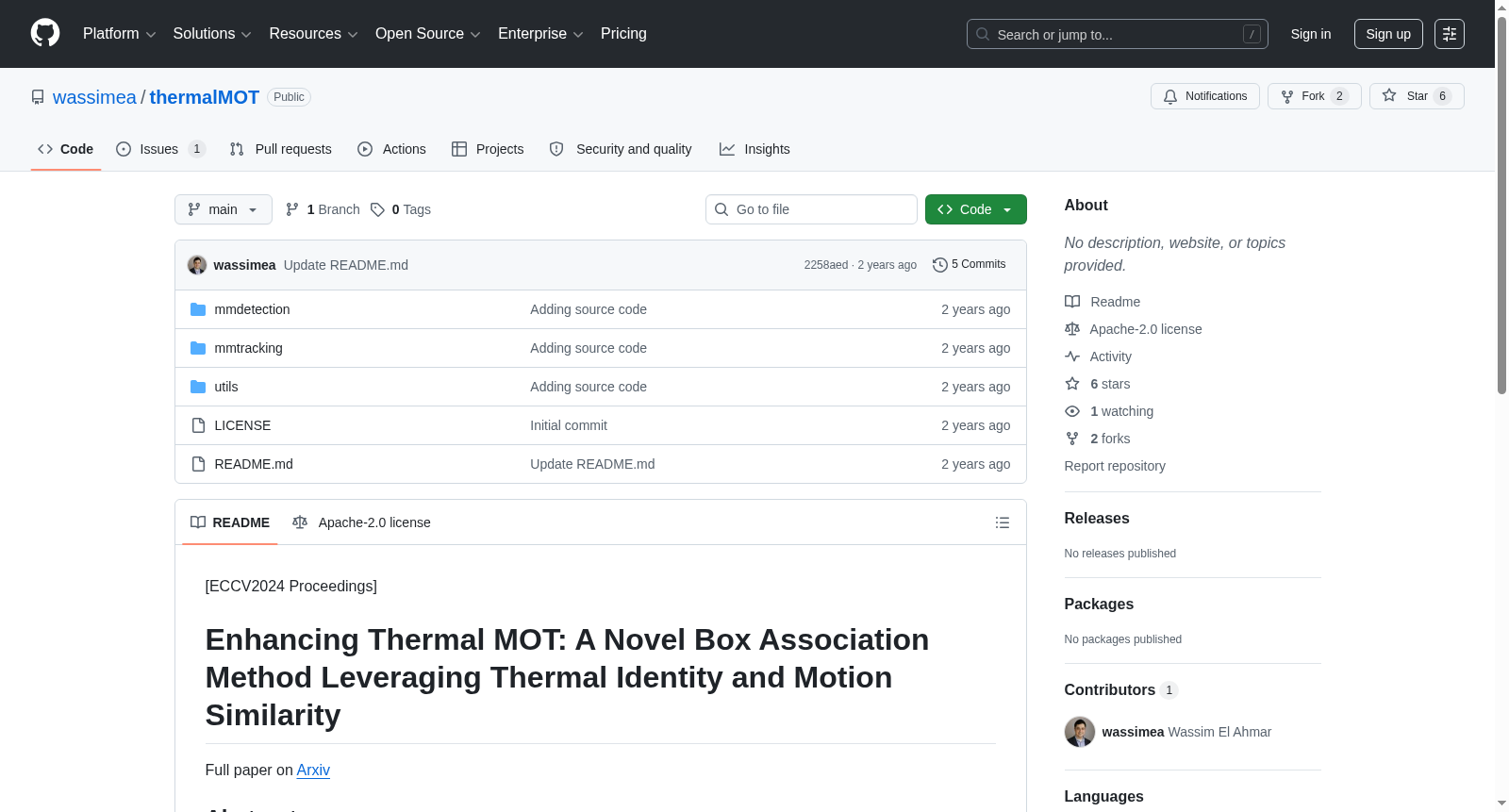Open the thermalMOT repository link
The height and width of the screenshot is (812, 1509).
204,97
